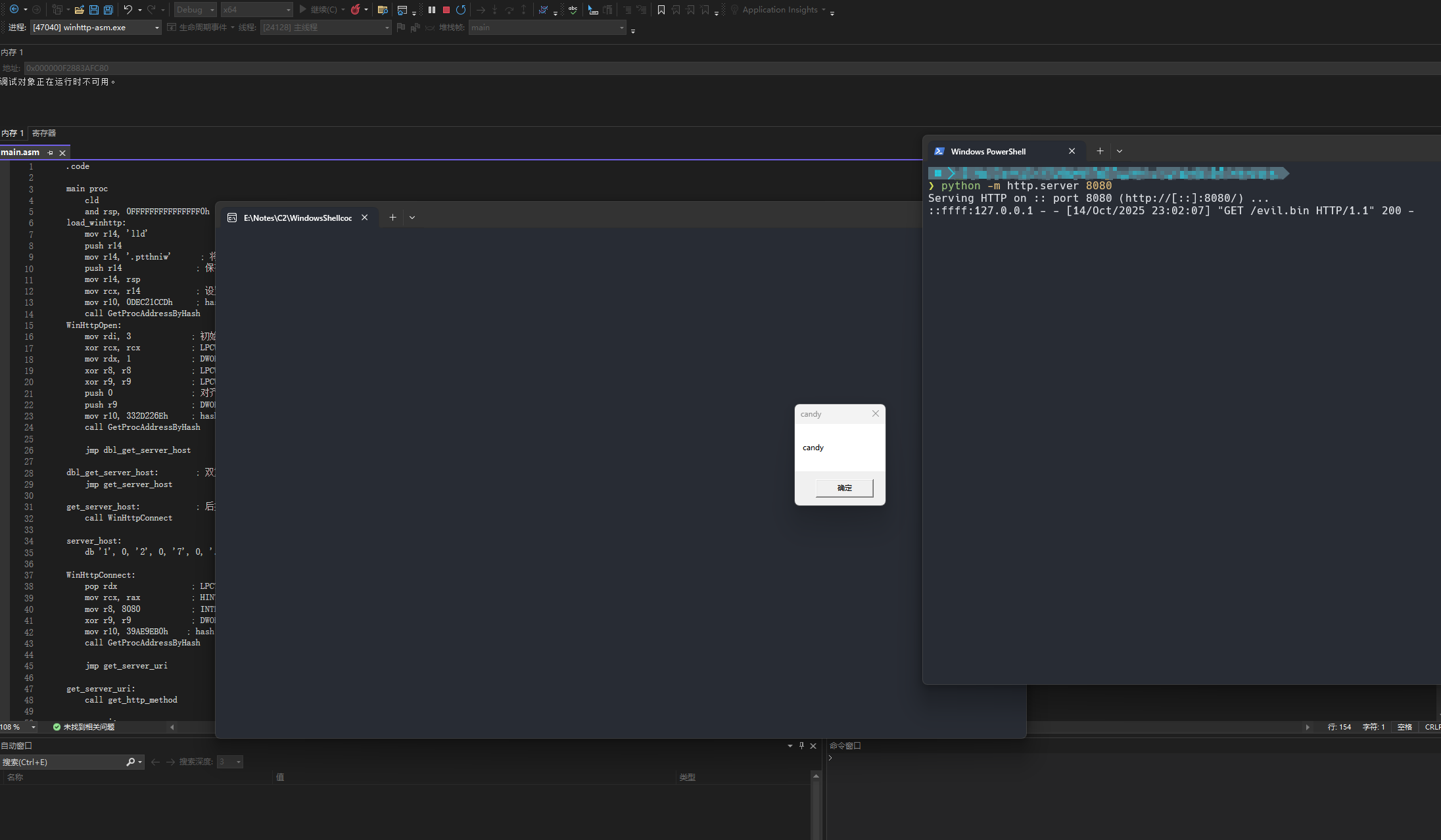Add new tab in PowerShell window
The width and height of the screenshot is (1441, 840).
pos(1100,151)
